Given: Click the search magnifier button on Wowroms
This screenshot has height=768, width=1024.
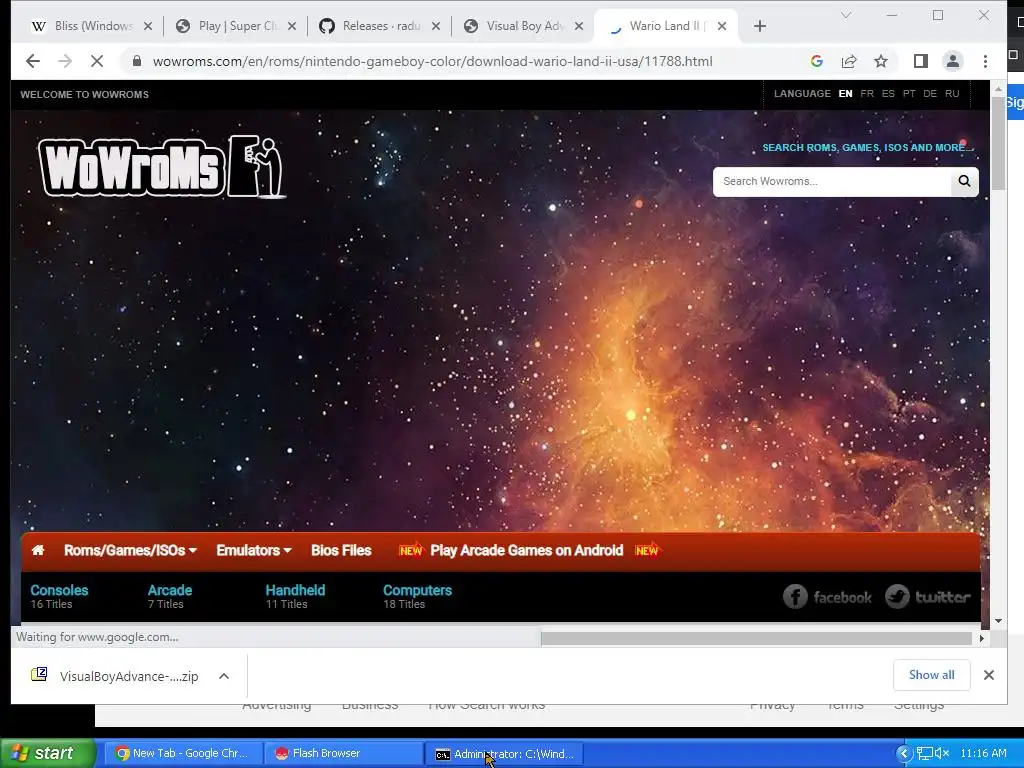Looking at the screenshot, I should 965,182.
